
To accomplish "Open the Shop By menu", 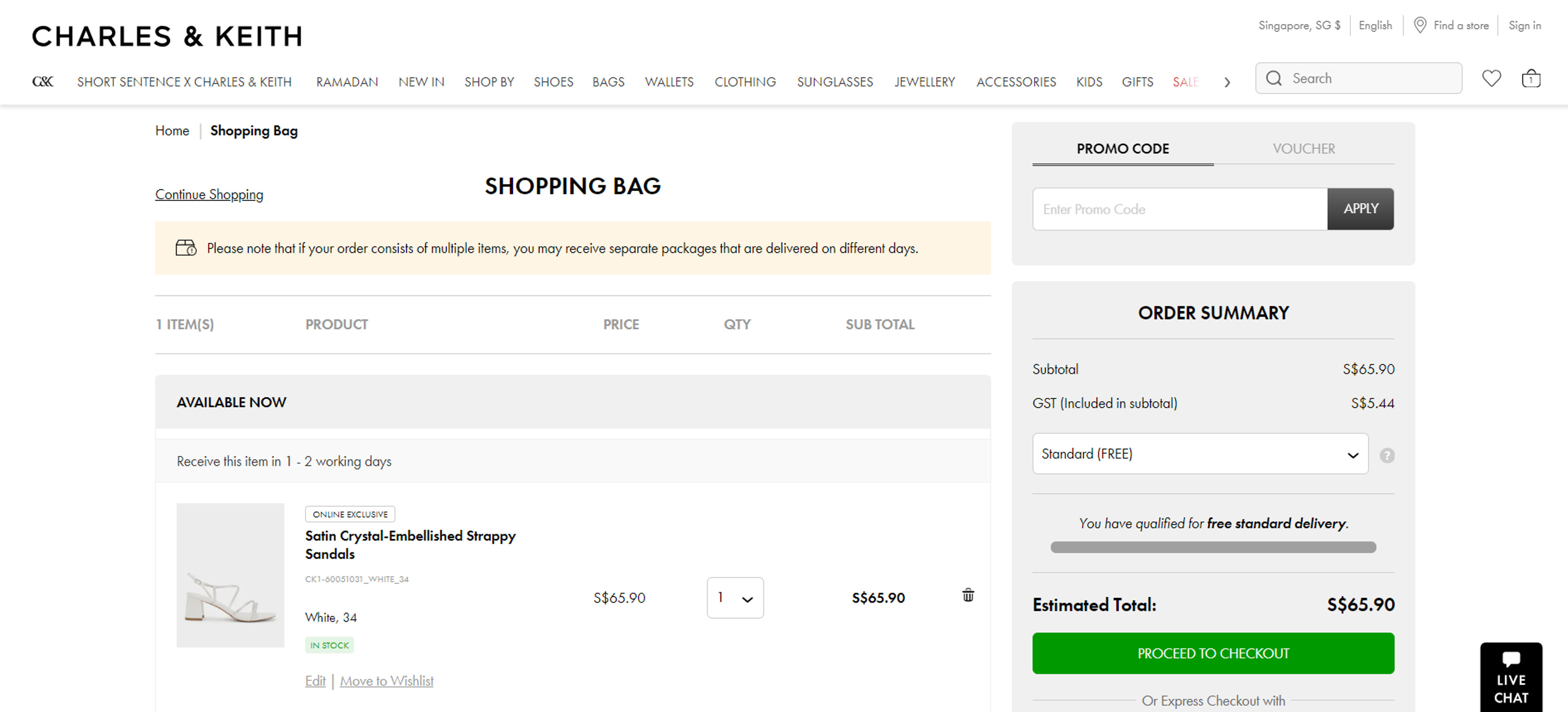I will click(489, 82).
